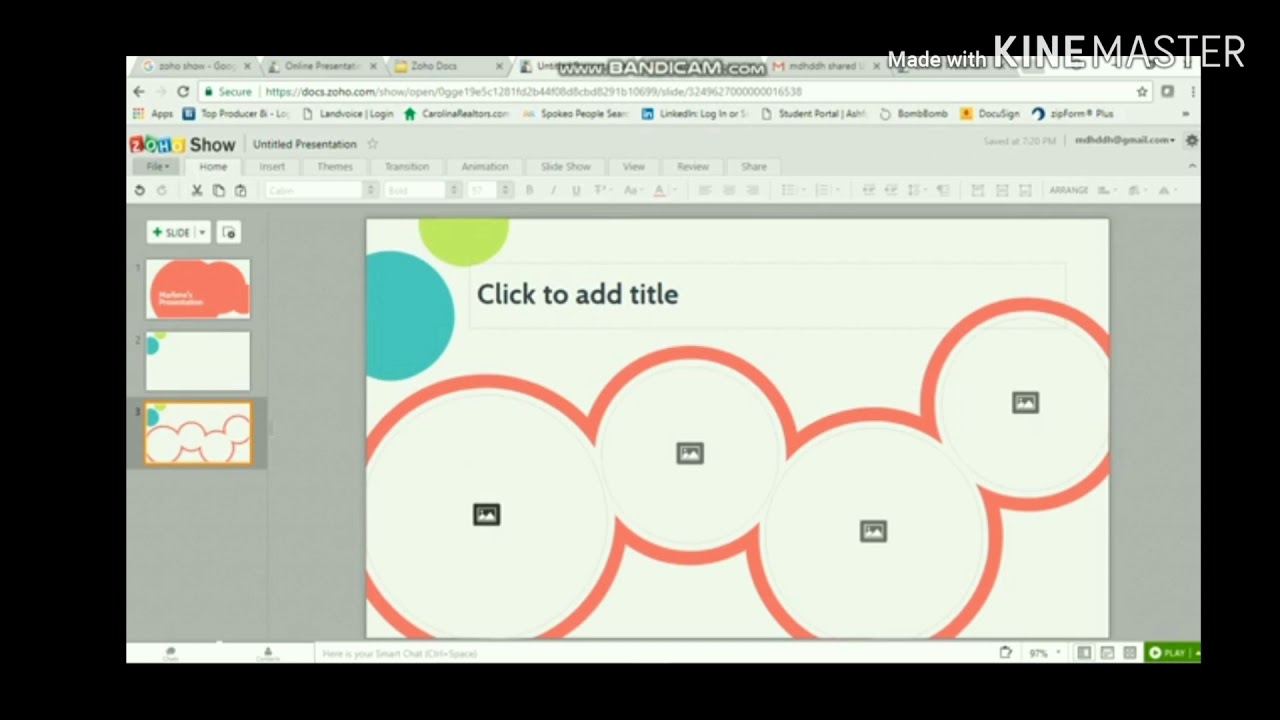
Task: Select the second slide thumbnail
Action: tap(198, 361)
